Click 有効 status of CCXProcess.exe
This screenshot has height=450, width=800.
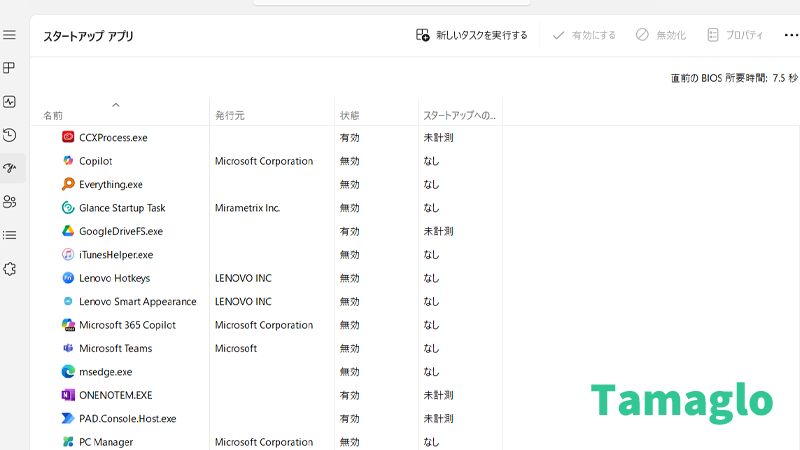[349, 138]
